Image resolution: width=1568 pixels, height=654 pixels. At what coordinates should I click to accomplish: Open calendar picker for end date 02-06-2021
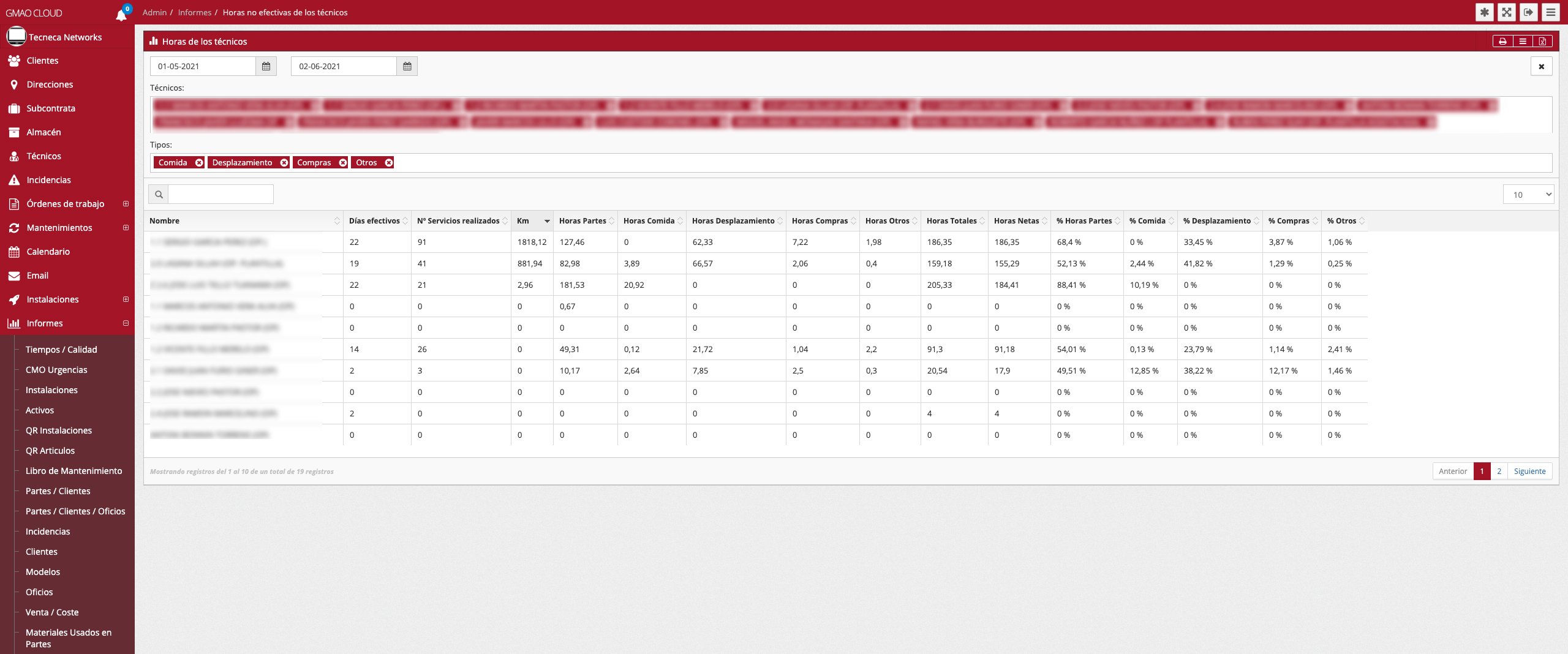coord(407,66)
